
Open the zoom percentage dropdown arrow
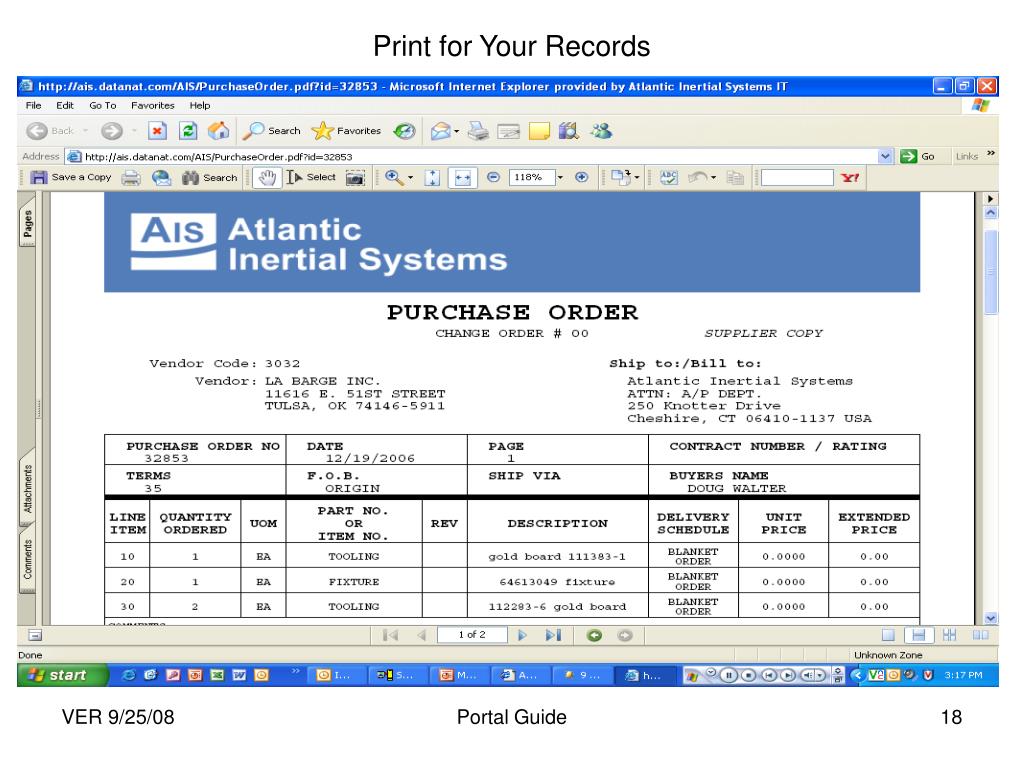(560, 178)
